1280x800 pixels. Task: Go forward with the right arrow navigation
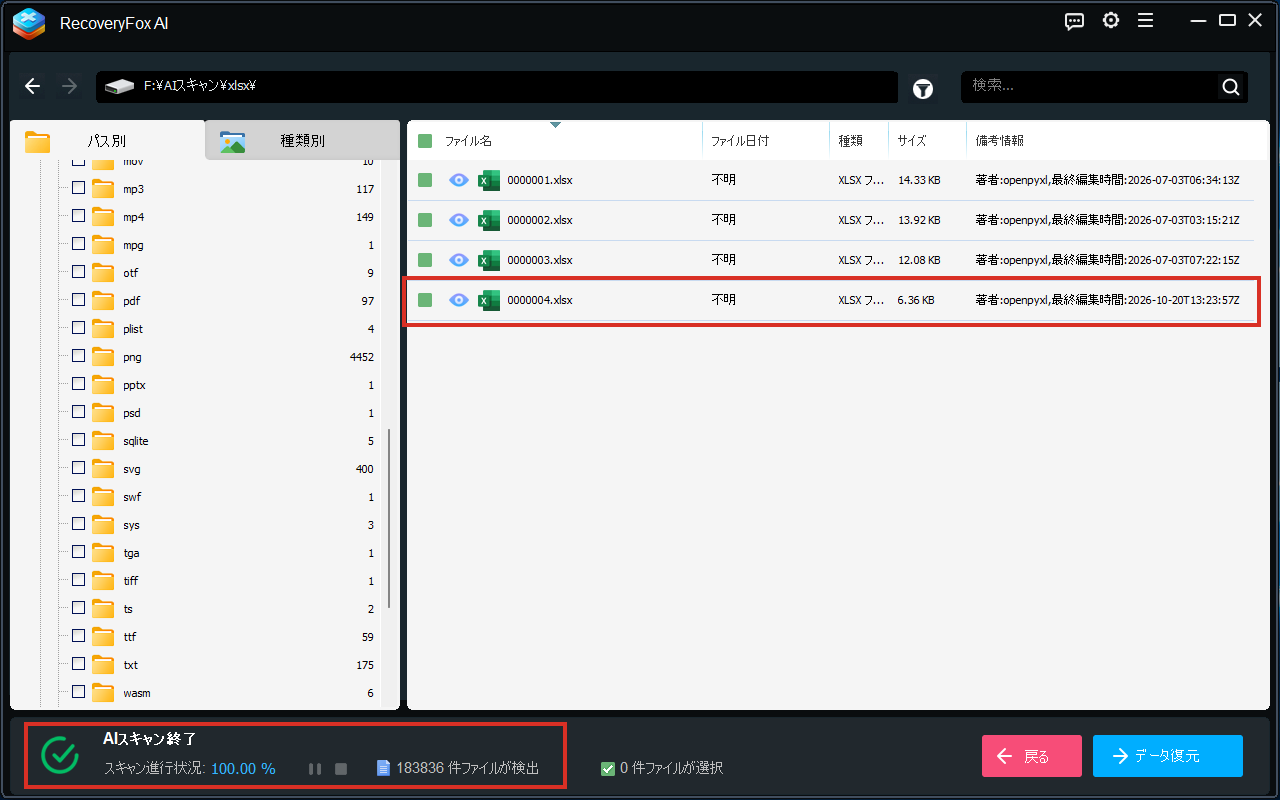coord(69,87)
